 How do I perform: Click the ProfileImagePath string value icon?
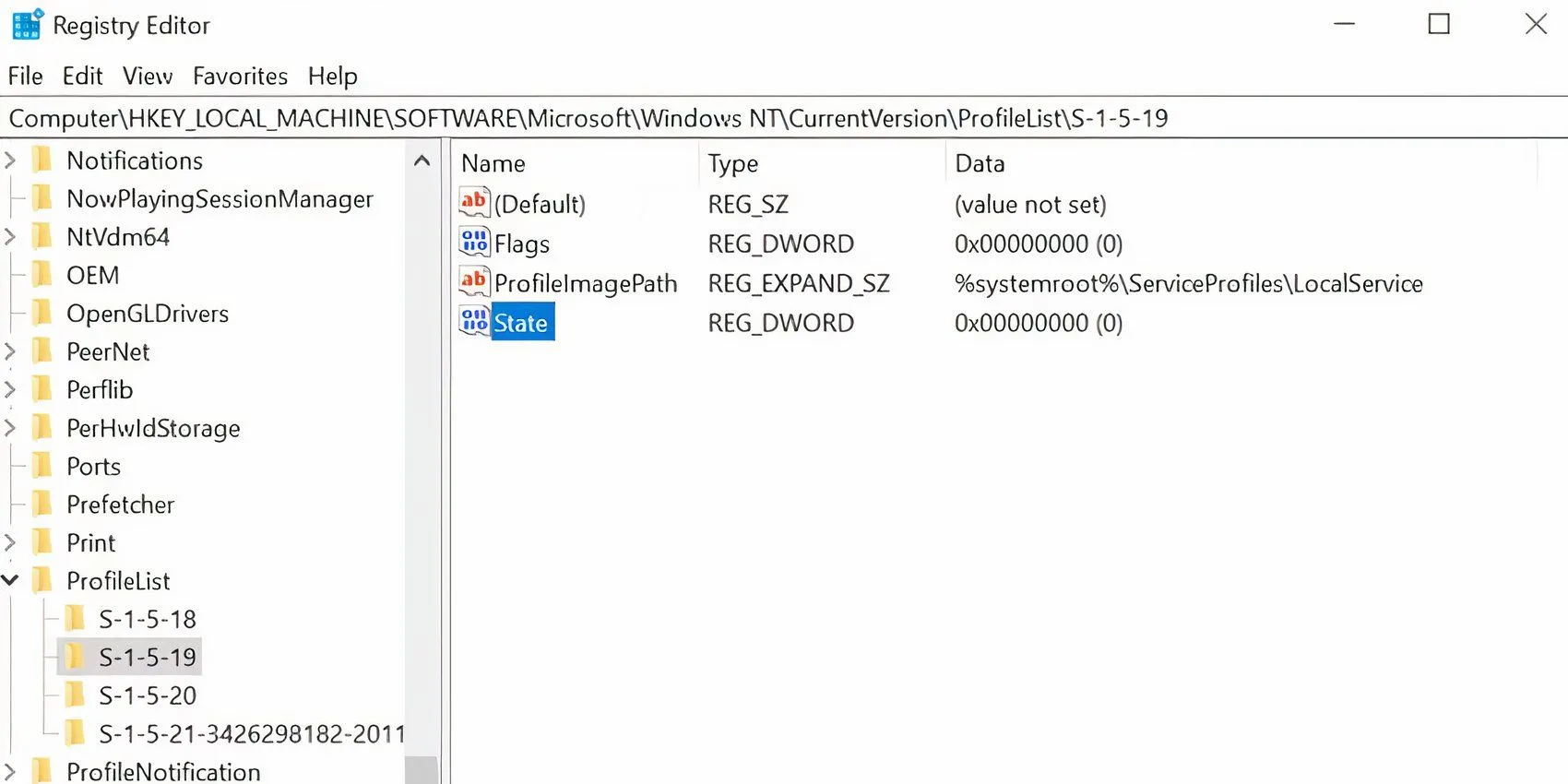click(x=474, y=281)
